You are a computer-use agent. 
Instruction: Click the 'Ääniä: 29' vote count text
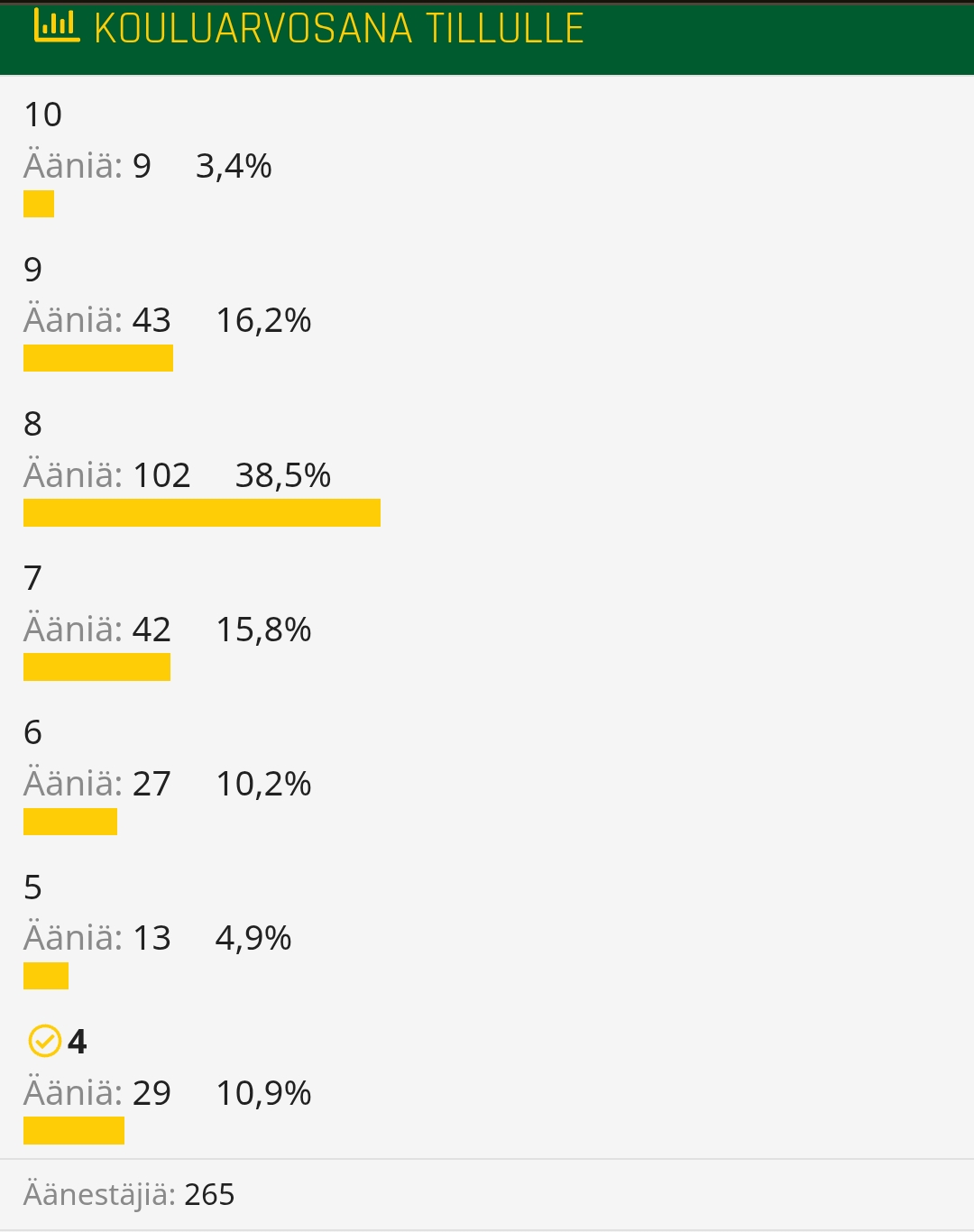(x=97, y=1093)
